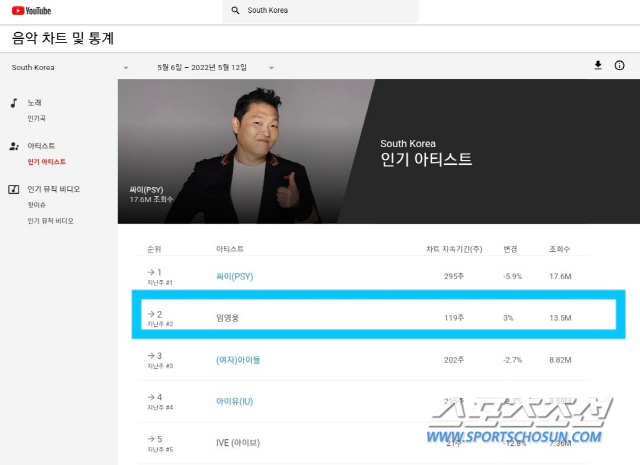Click the 202주 value
The image size is (640, 465).
454,360
